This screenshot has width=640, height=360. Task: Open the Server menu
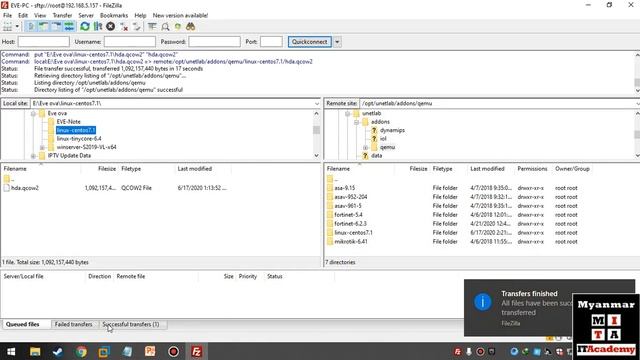pos(86,15)
